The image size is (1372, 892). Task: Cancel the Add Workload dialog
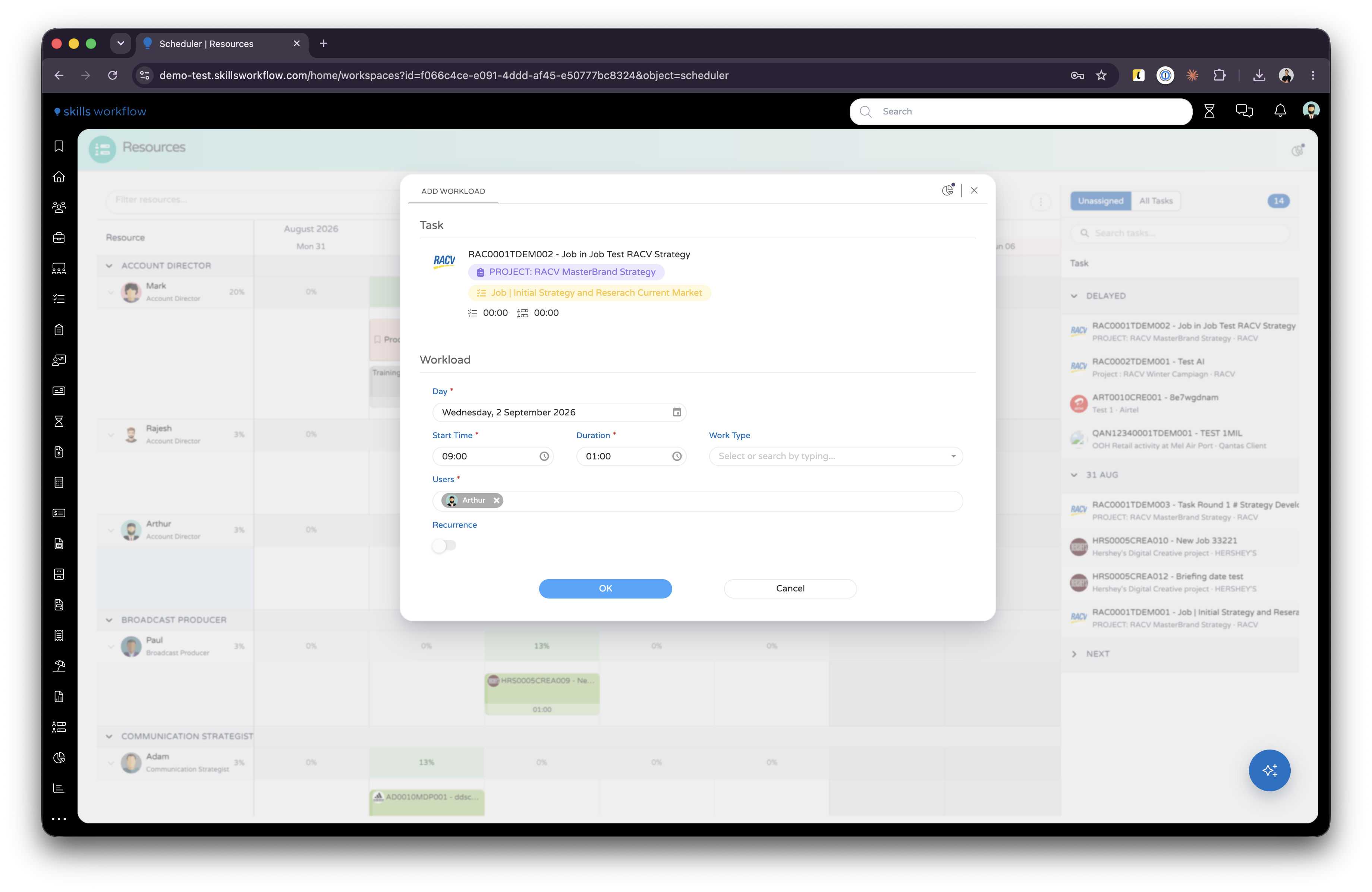click(790, 589)
